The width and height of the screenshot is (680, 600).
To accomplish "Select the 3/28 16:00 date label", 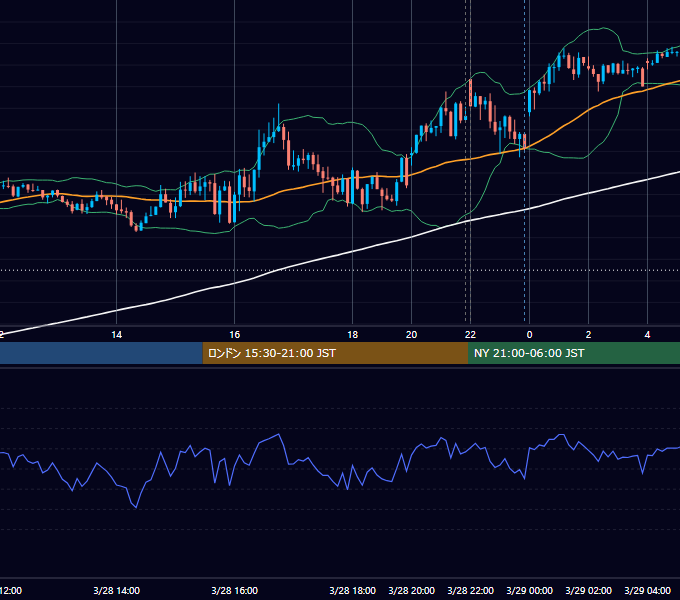I will click(235, 590).
